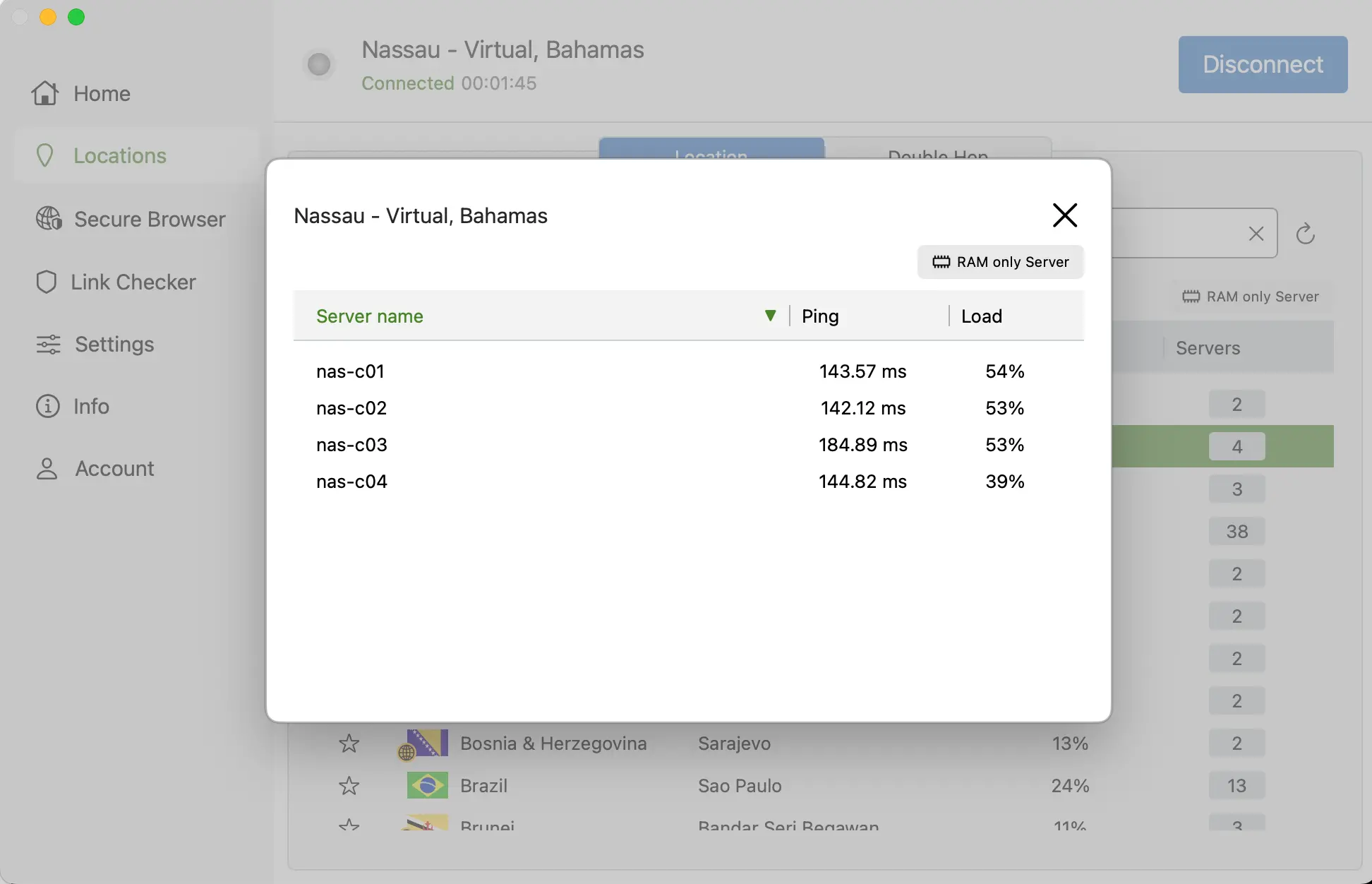Open the Settings sliders icon
1372x884 pixels.
pos(47,344)
